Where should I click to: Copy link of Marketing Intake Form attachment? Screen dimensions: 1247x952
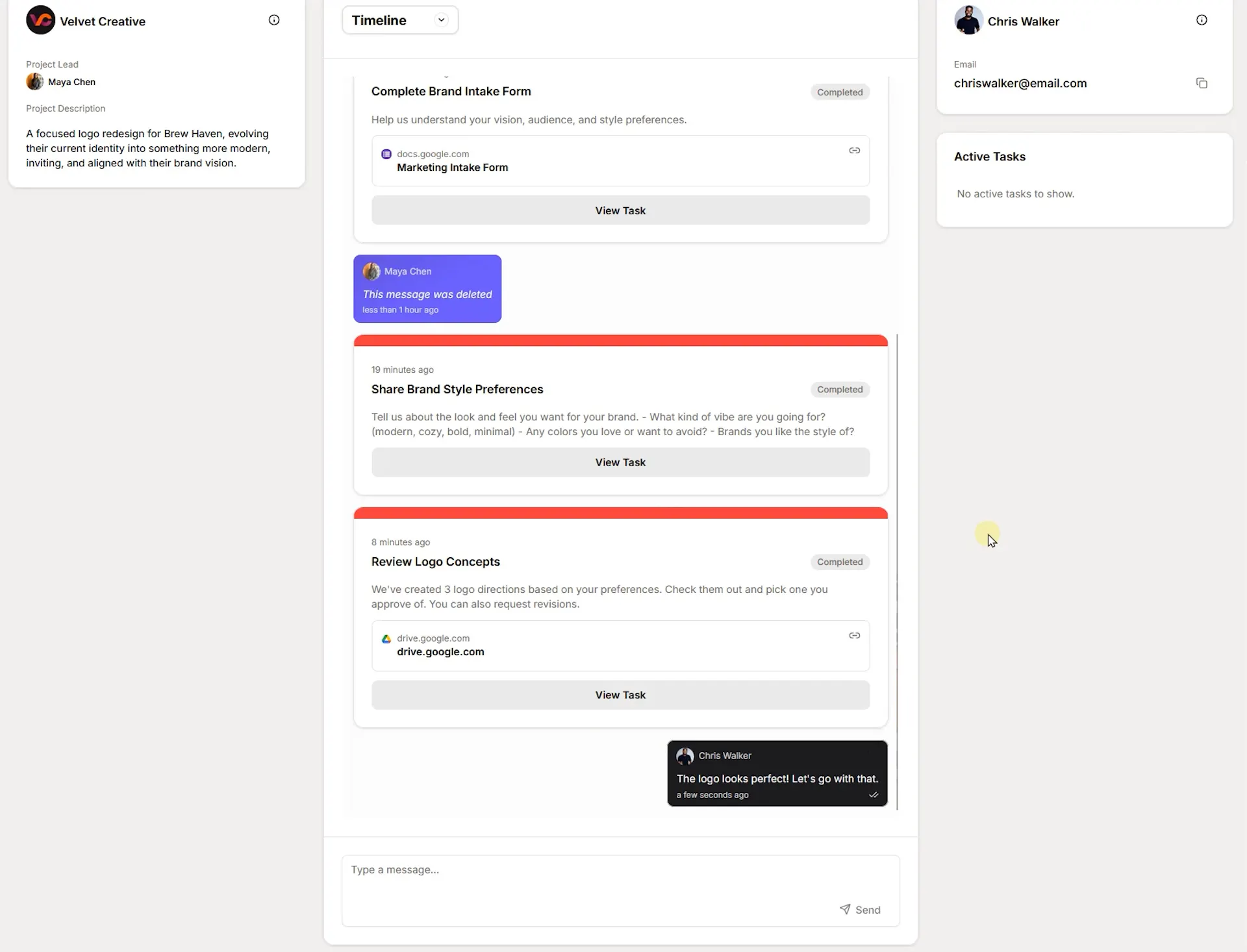tap(855, 151)
